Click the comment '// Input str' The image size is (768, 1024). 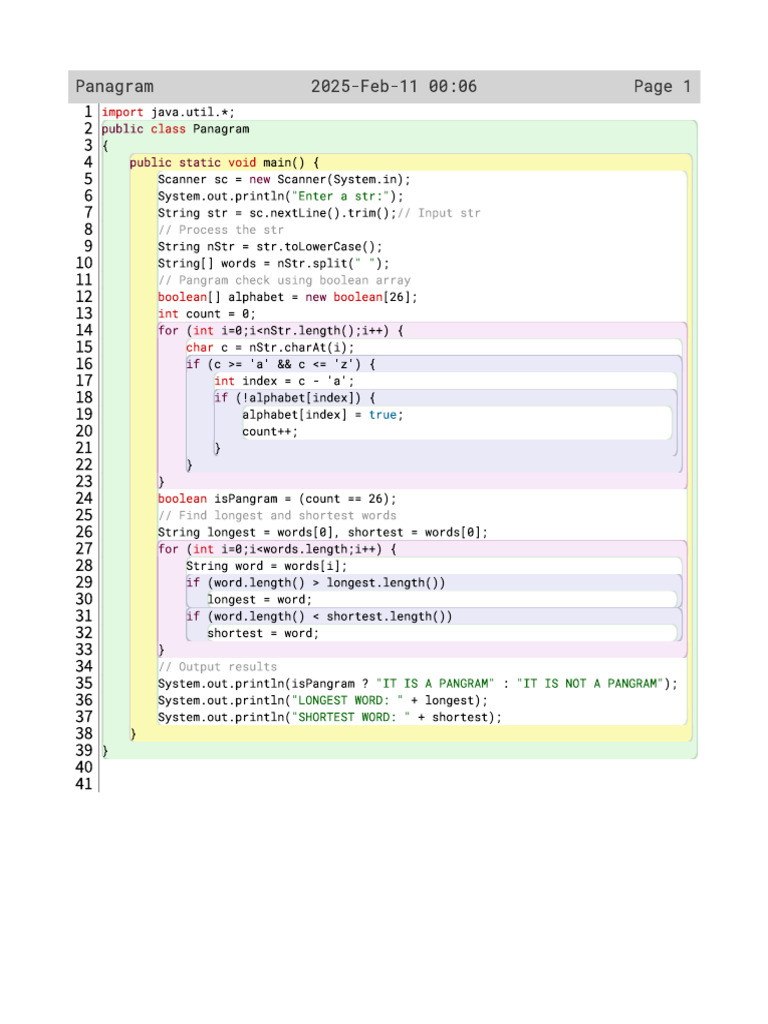coord(440,214)
